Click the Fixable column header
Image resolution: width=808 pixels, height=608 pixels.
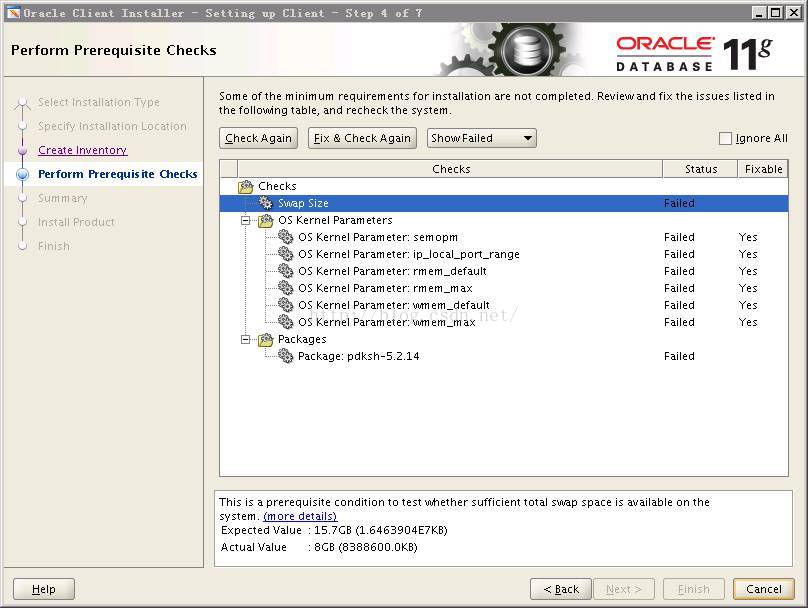pos(763,169)
